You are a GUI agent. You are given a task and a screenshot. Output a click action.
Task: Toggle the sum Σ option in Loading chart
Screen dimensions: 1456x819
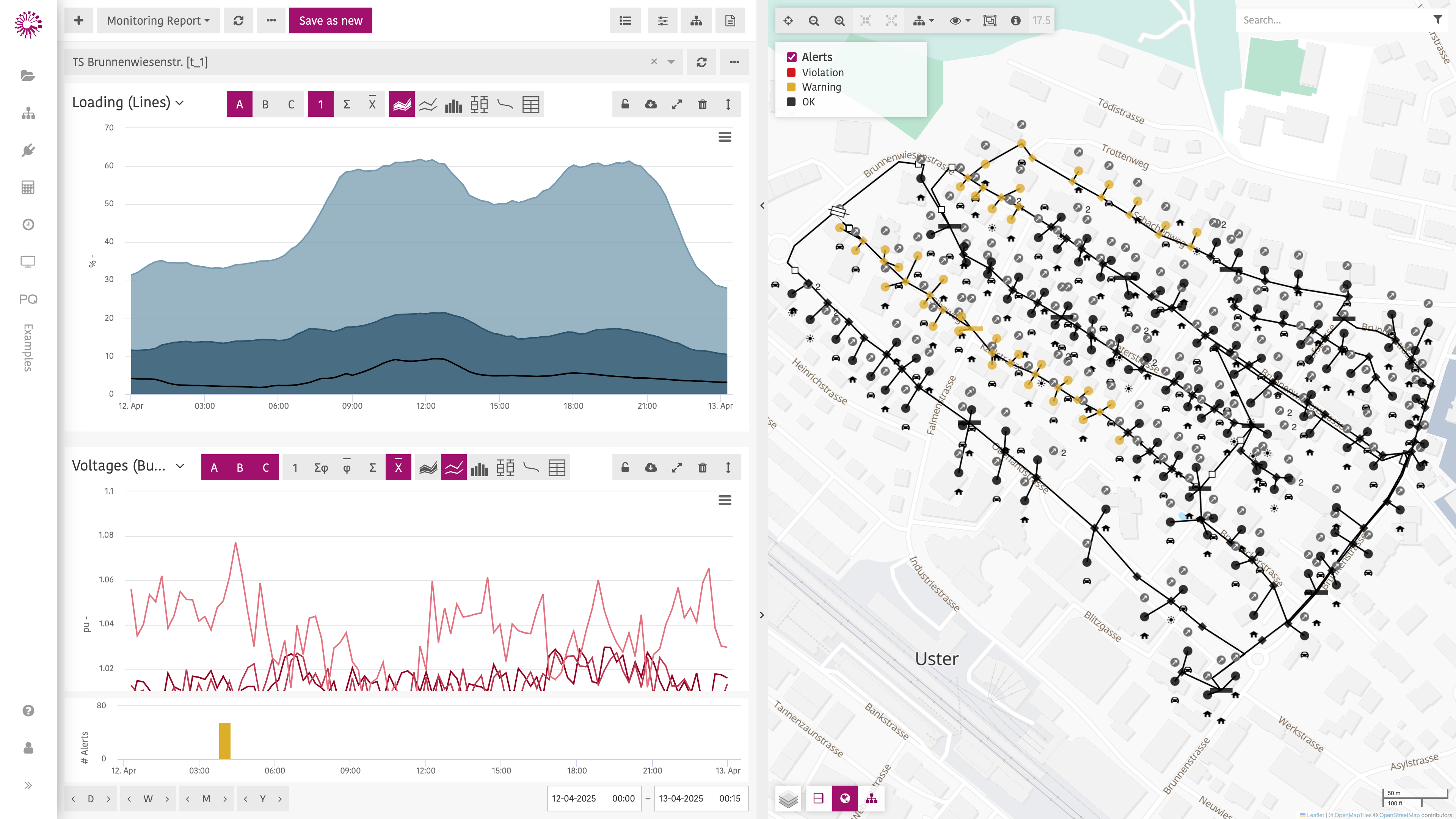point(347,104)
